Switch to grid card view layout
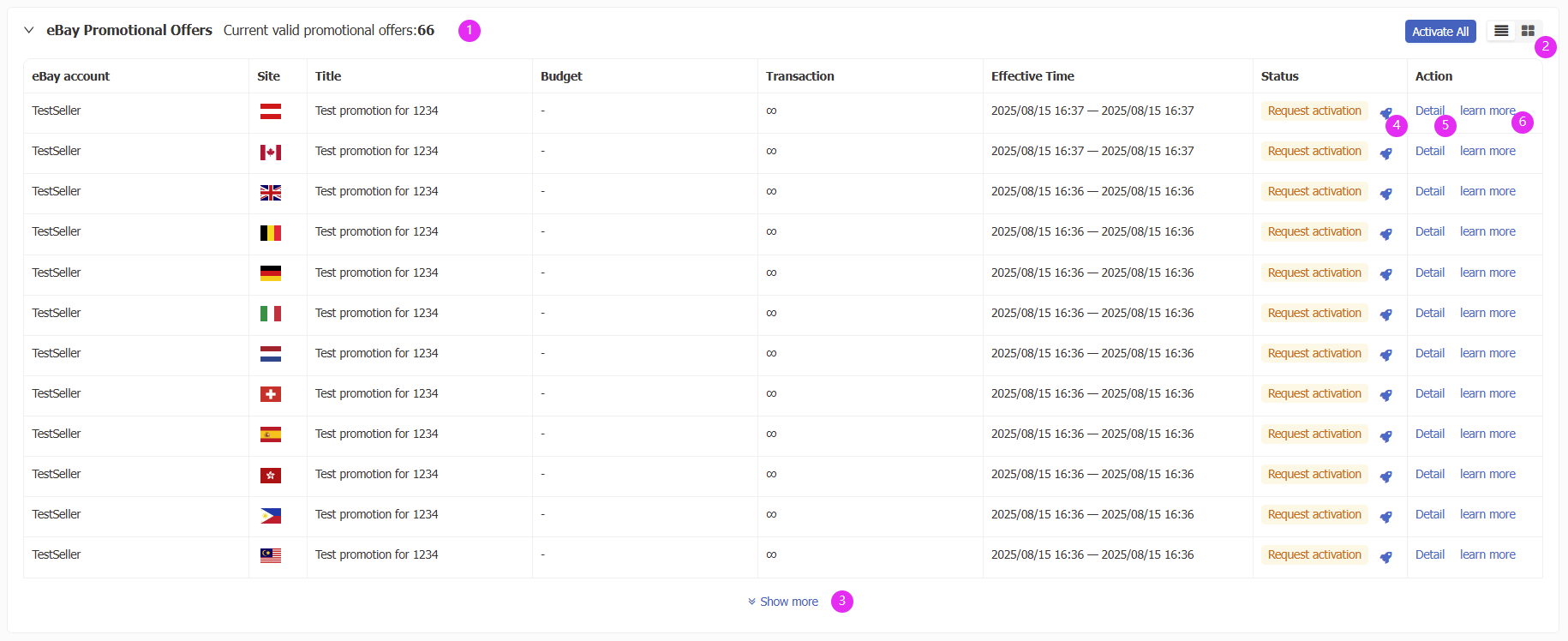This screenshot has width=1568, height=641. pos(1528,31)
